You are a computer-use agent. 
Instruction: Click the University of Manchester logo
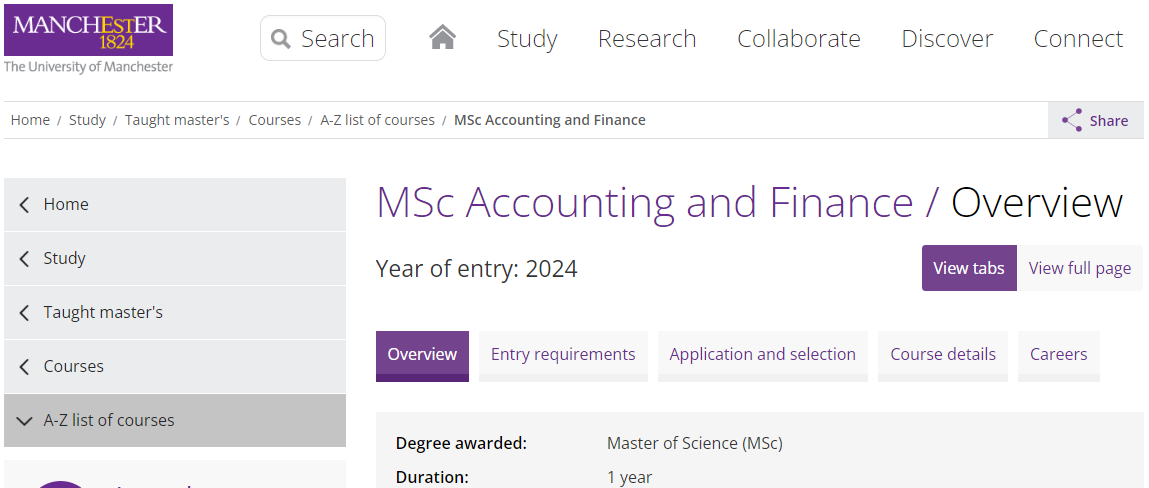(89, 39)
